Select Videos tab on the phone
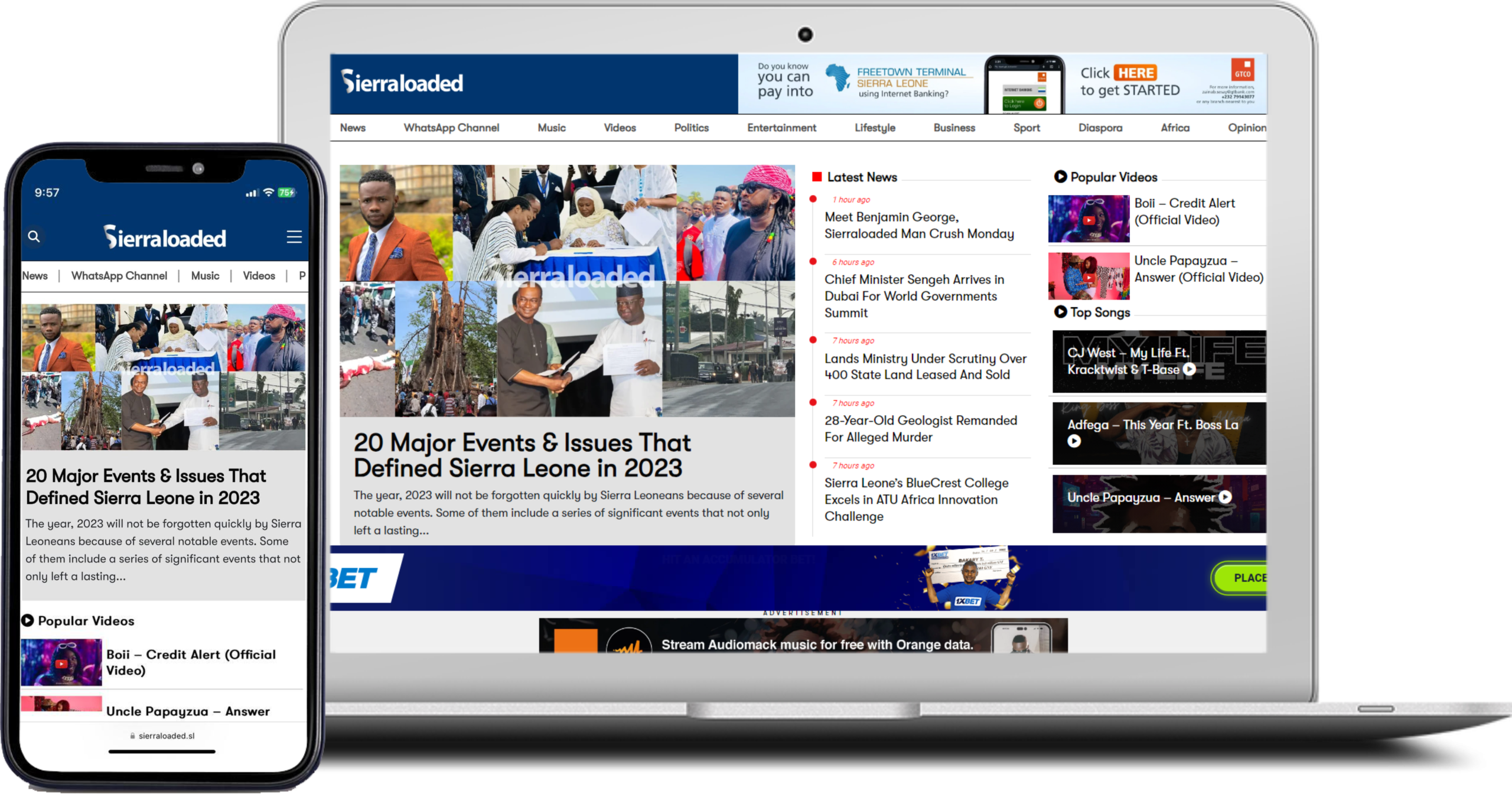 click(259, 276)
